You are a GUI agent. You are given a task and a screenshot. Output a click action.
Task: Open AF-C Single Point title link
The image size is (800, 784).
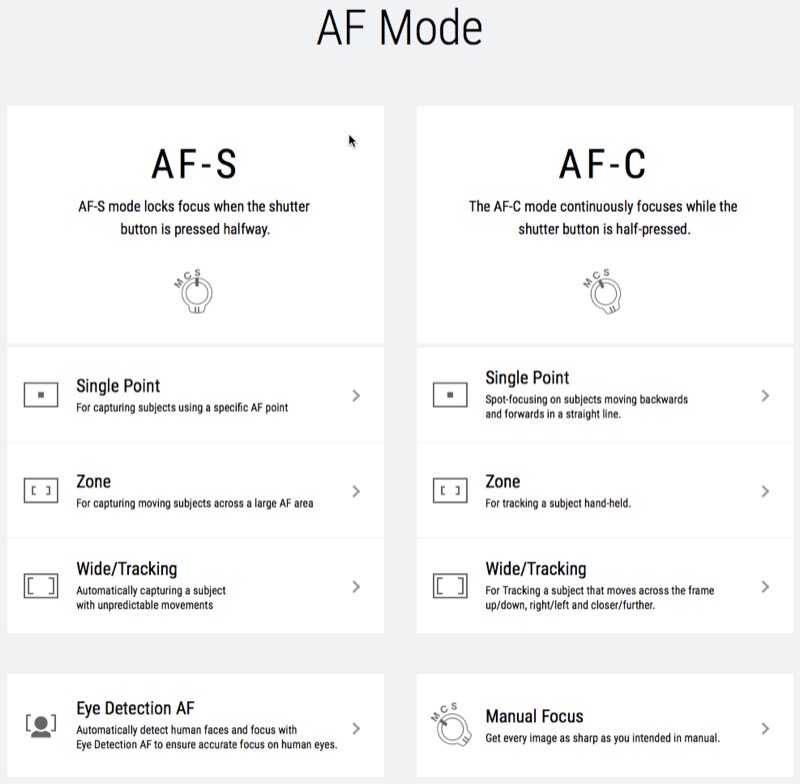tap(527, 377)
